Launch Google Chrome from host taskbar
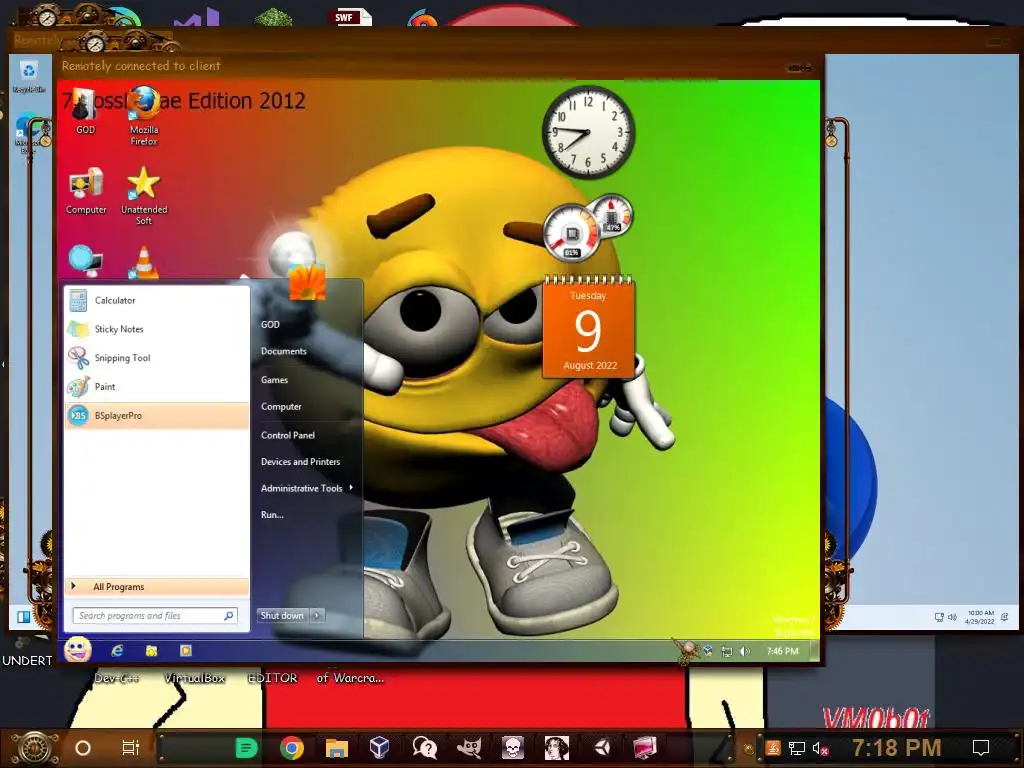The image size is (1024, 768). 292,748
